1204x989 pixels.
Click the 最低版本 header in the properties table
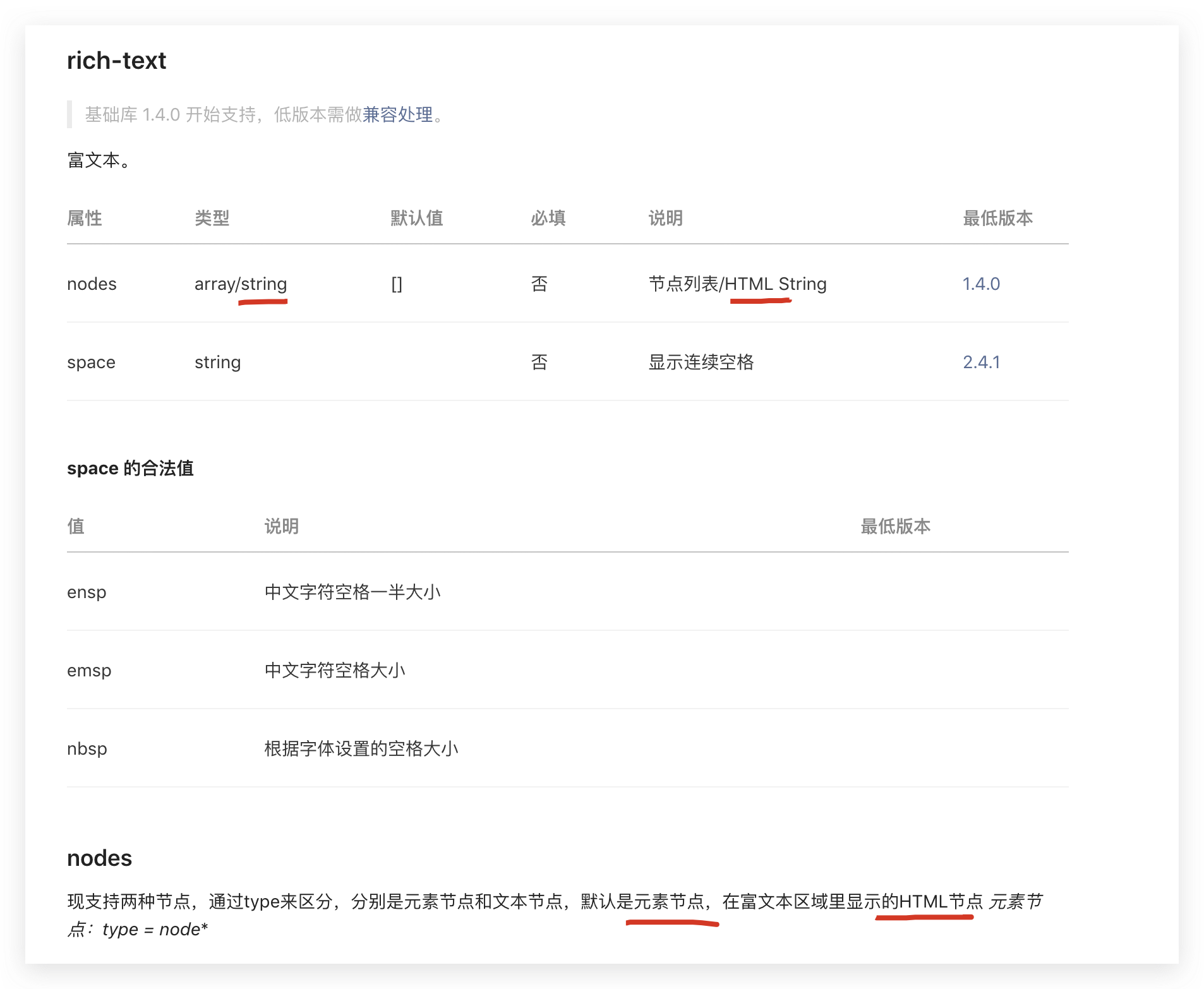click(997, 219)
